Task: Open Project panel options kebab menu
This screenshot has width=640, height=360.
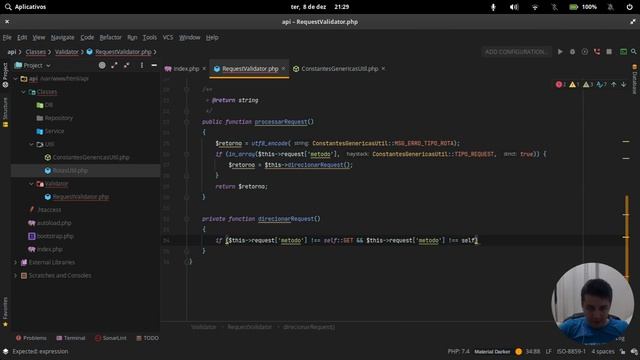Action: (x=142, y=65)
